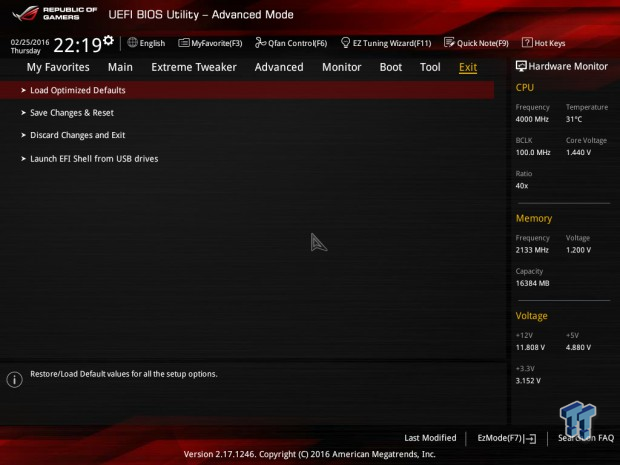This screenshot has width=620, height=465.
Task: Switch to EzMode(F7)
Action: click(500, 438)
